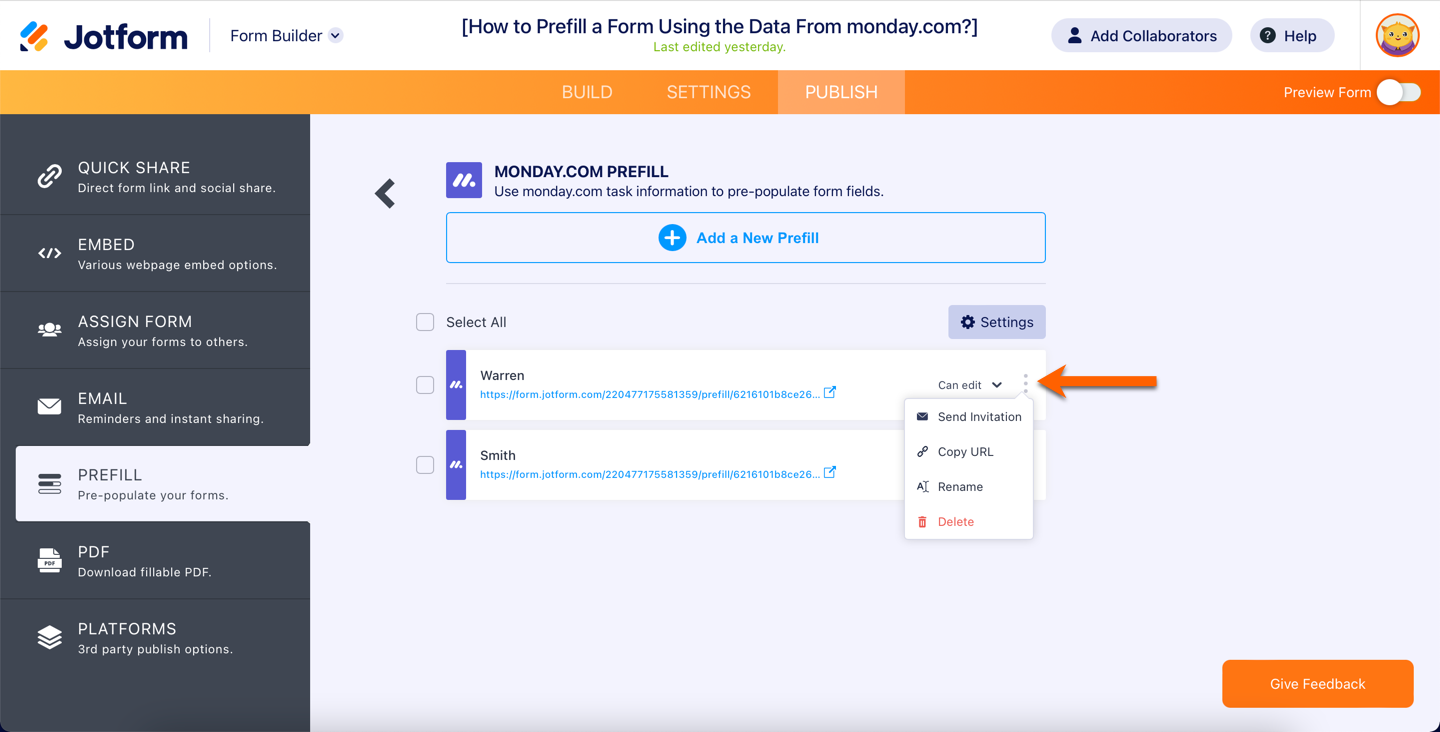Click the back arrow beside Monday.com Prefill
The height and width of the screenshot is (732, 1440).
[x=385, y=193]
